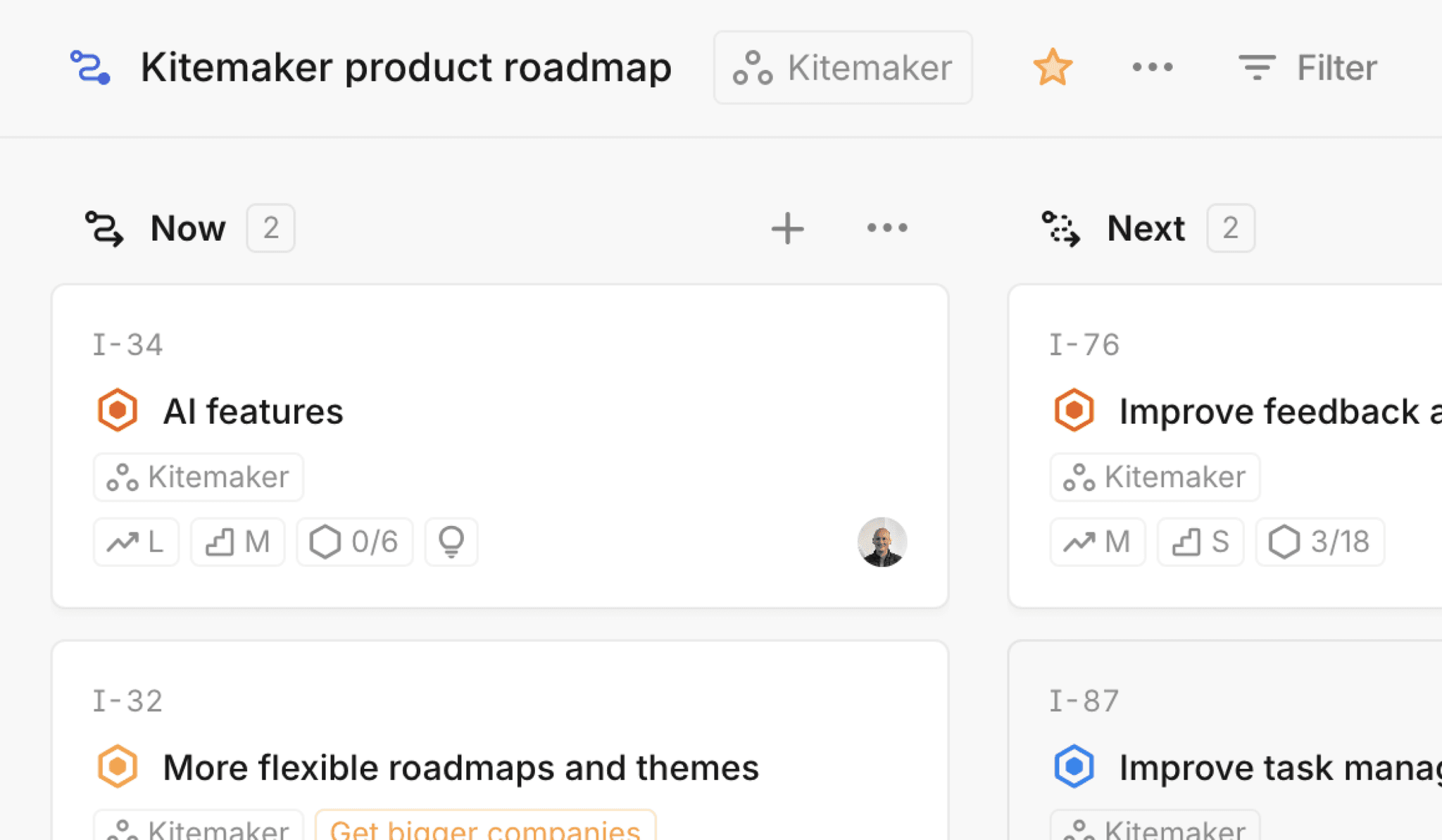Open the AI features initiative card title
The width and height of the screenshot is (1442, 840).
253,411
